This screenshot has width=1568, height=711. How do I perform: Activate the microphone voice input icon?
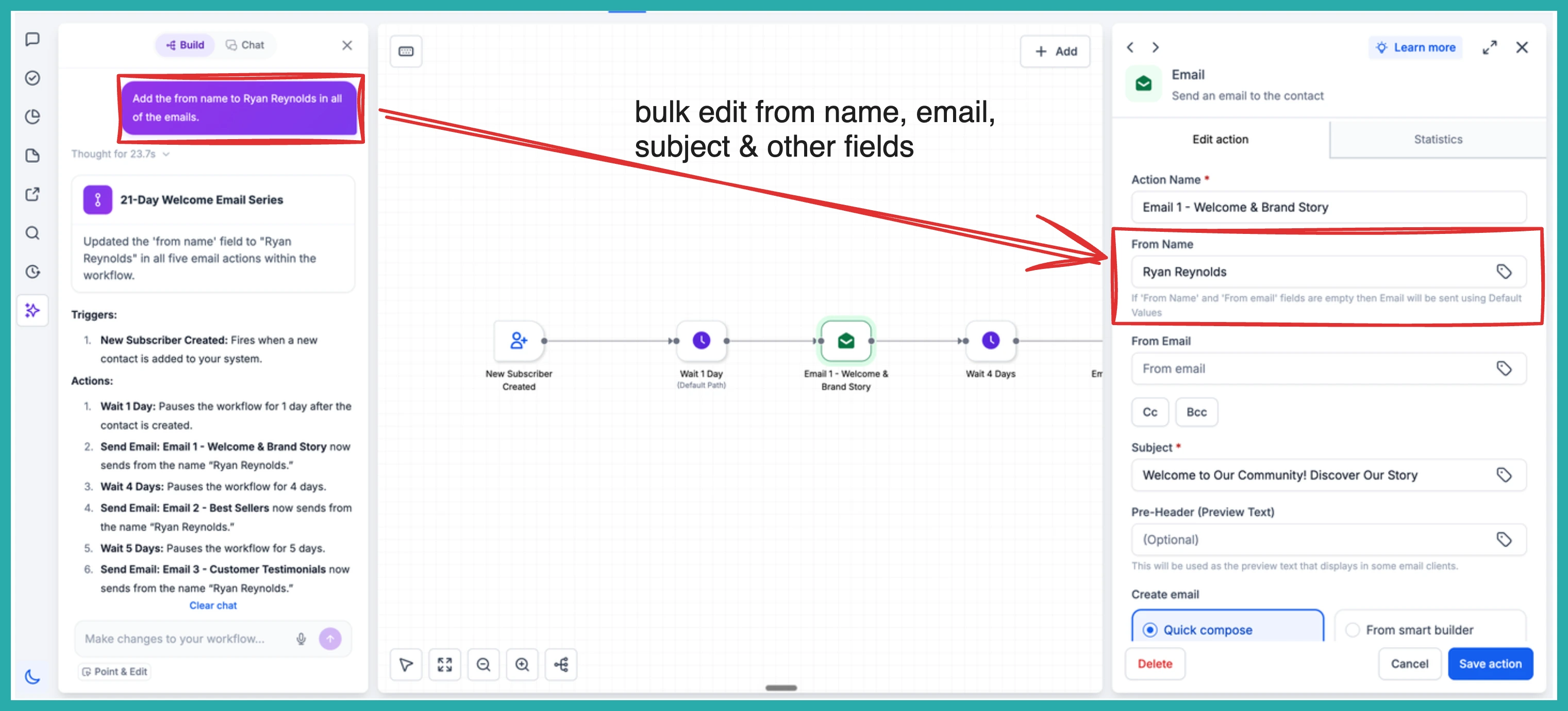(301, 639)
